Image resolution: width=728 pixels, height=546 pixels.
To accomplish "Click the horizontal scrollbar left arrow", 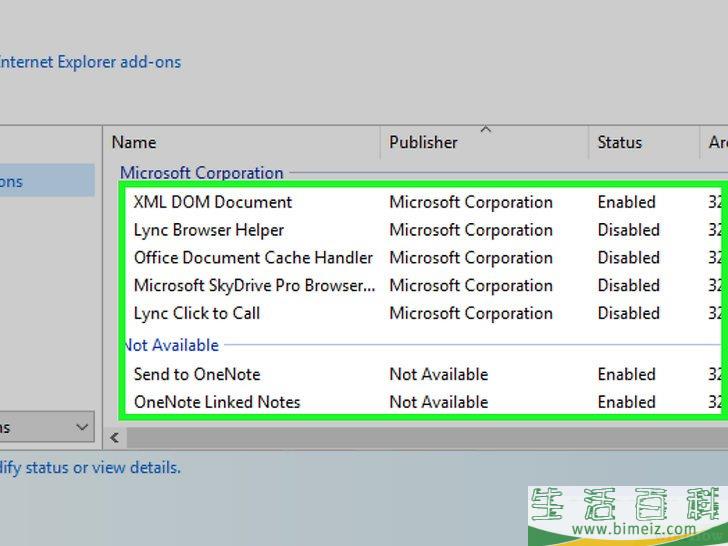I will 115,437.
